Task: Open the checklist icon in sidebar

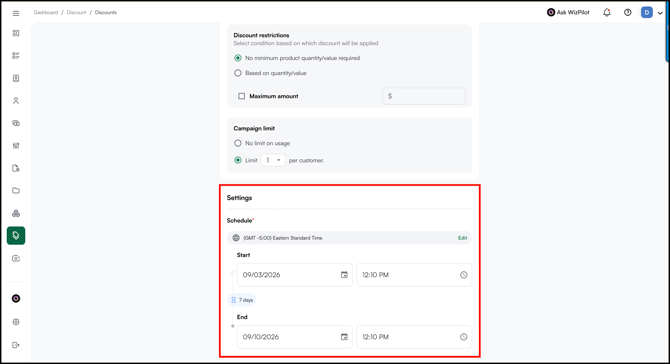Action: point(16,56)
